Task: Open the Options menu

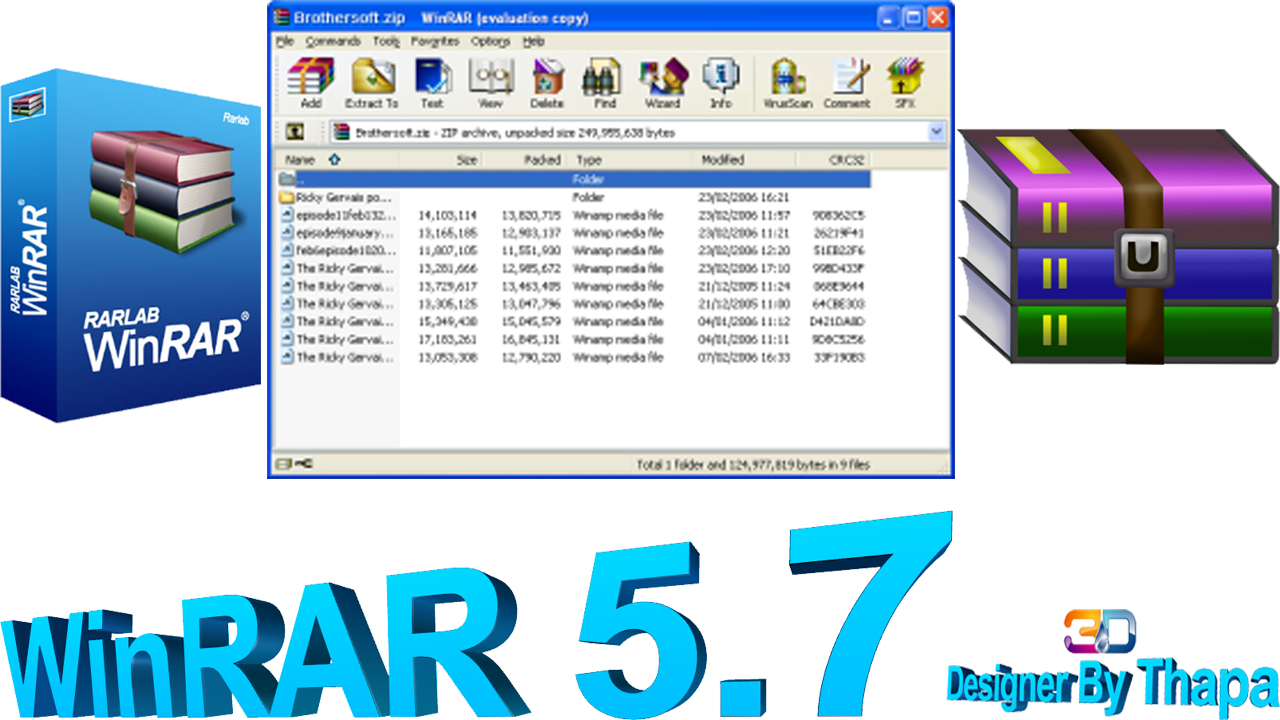Action: [491, 41]
